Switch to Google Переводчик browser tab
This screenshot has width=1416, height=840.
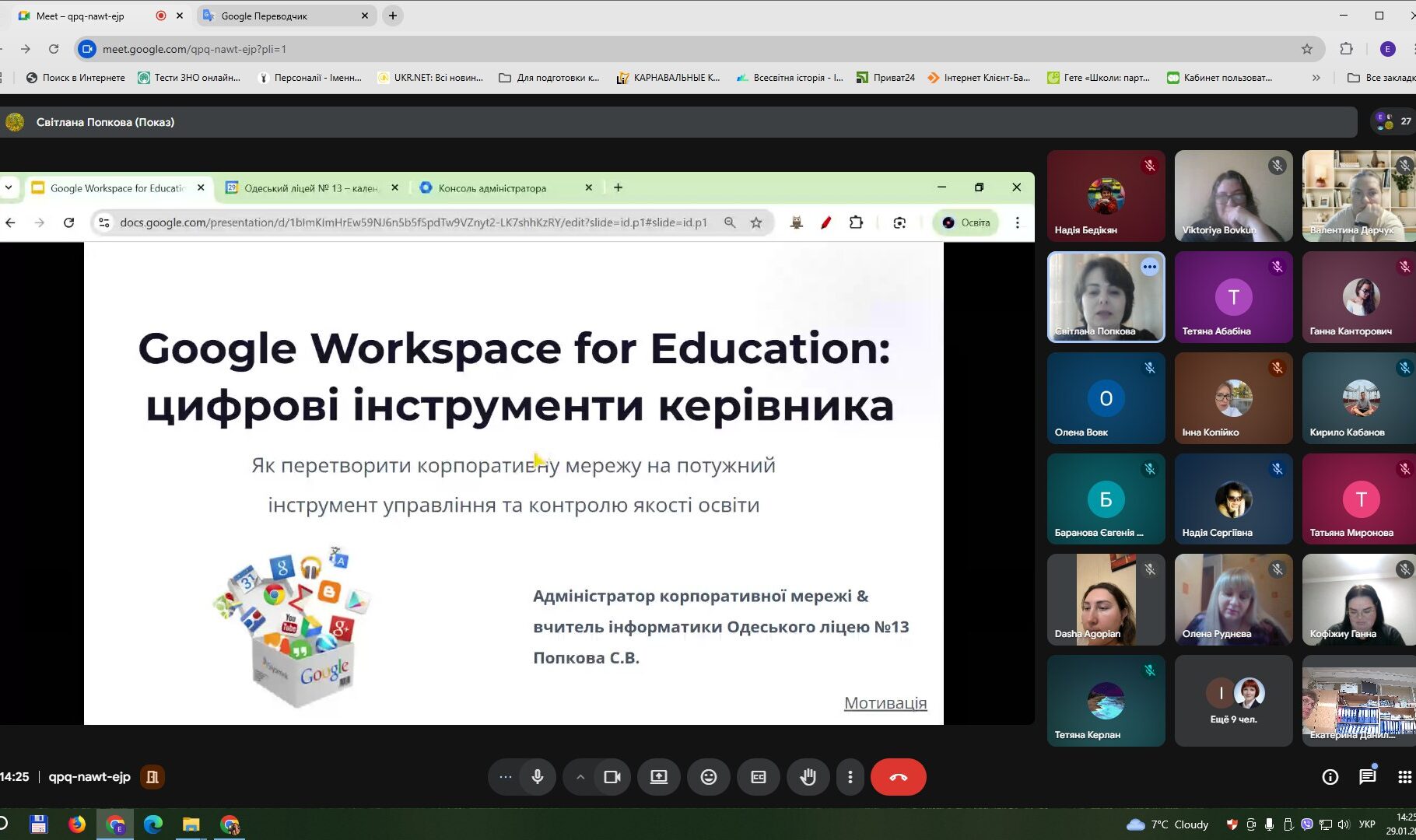(x=265, y=16)
